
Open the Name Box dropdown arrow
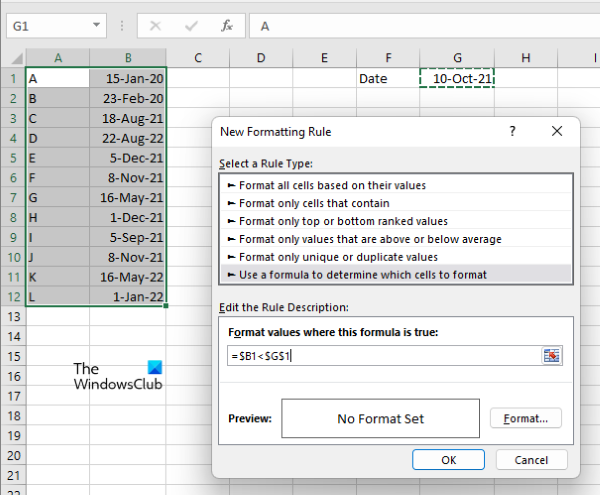(97, 23)
